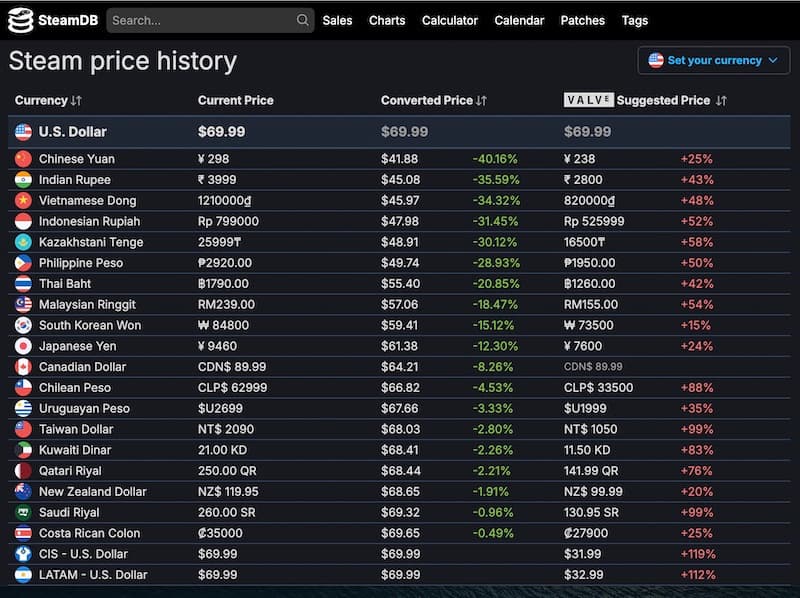The height and width of the screenshot is (598, 800).
Task: Click the Vietnamese Dong flag icon
Action: tap(23, 201)
